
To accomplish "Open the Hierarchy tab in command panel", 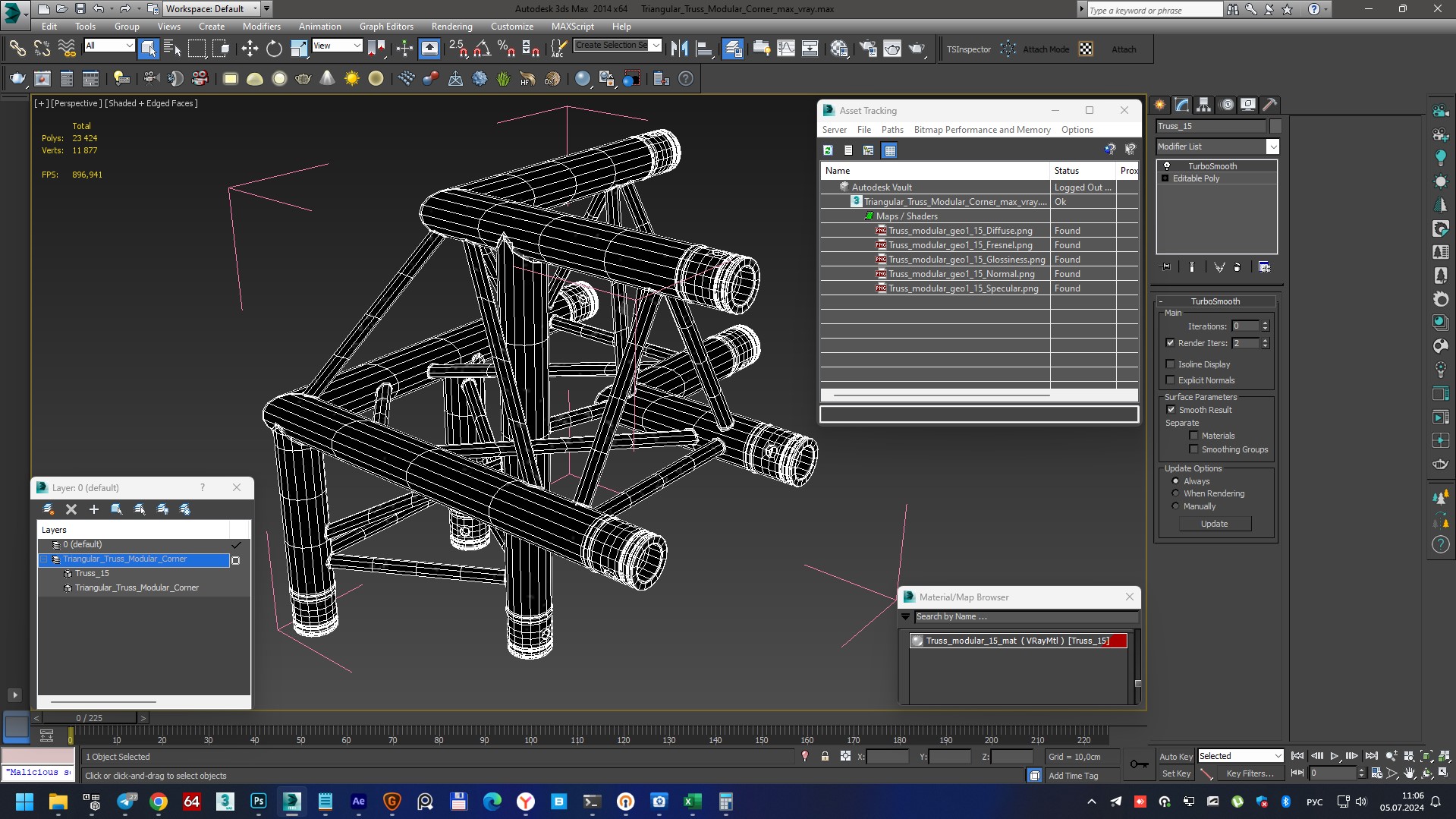I will [x=1204, y=105].
